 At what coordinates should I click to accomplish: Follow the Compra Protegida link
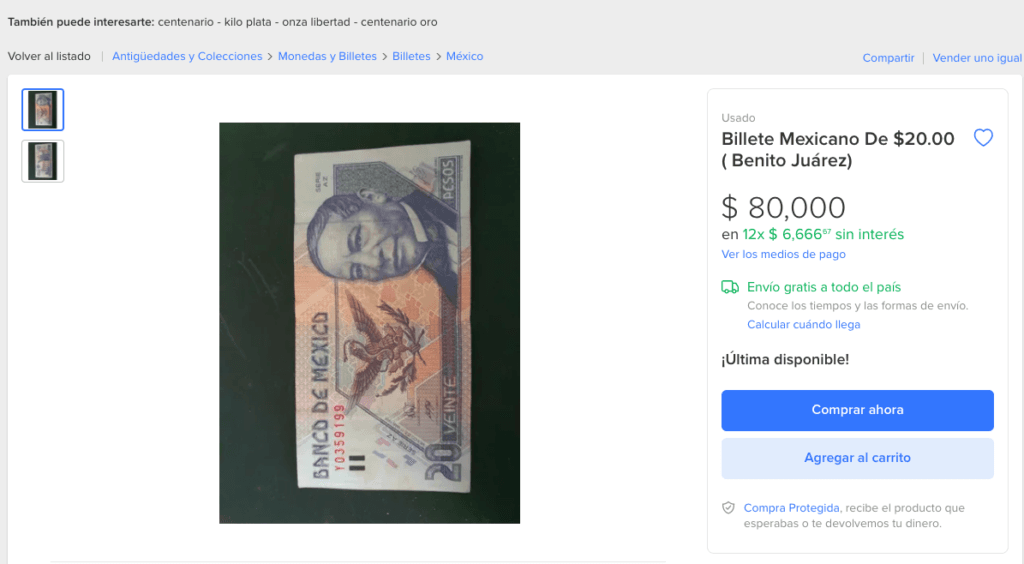pos(792,508)
